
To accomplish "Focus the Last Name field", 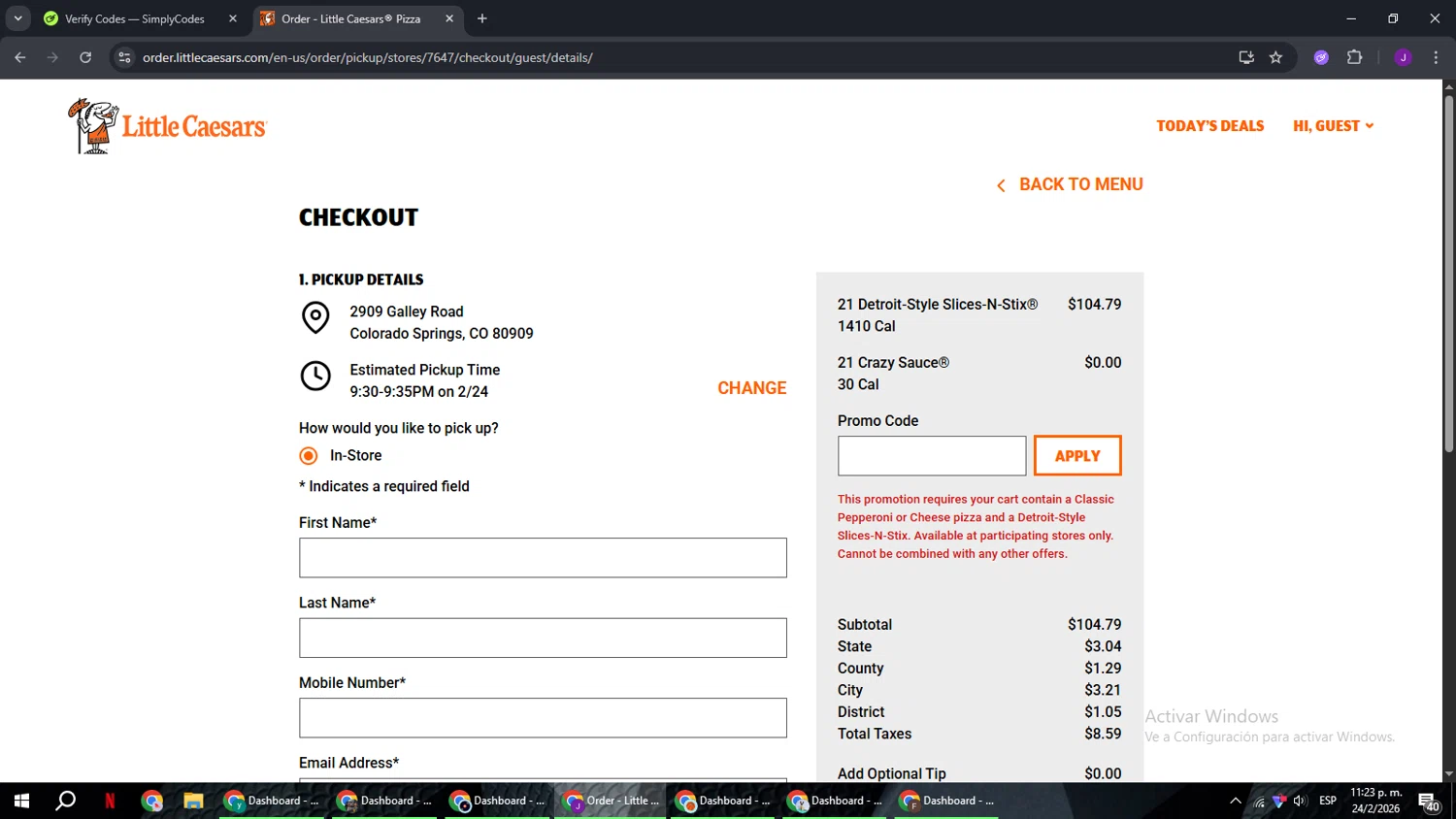I will [x=543, y=638].
